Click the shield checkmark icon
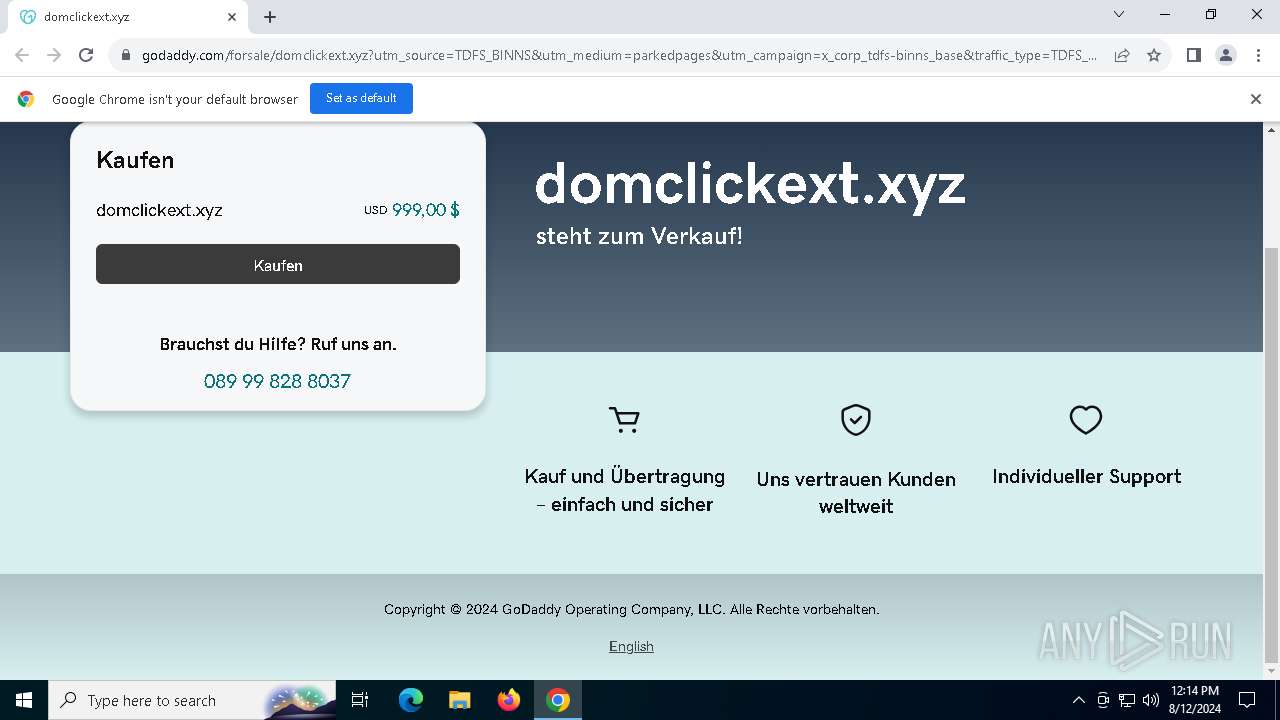This screenshot has width=1280, height=720. coord(856,420)
